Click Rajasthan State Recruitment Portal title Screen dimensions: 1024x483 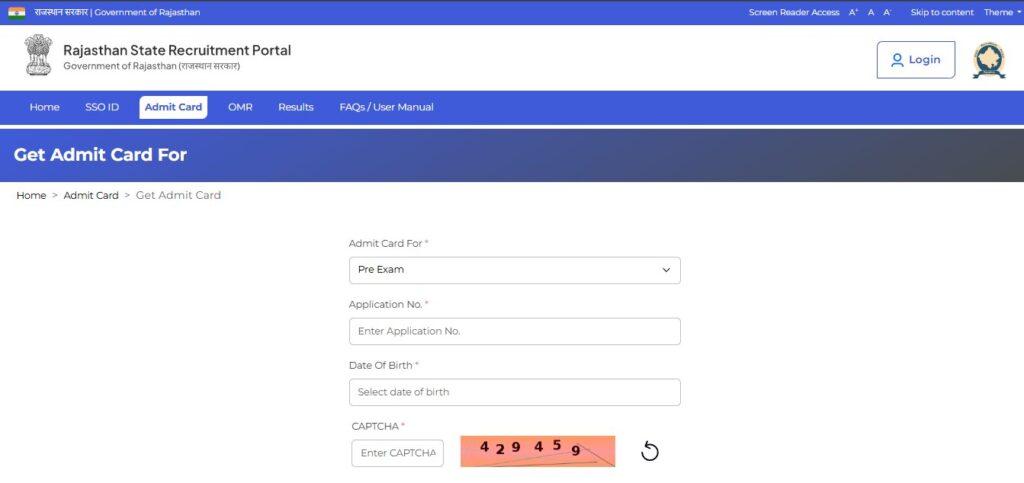[x=177, y=50]
